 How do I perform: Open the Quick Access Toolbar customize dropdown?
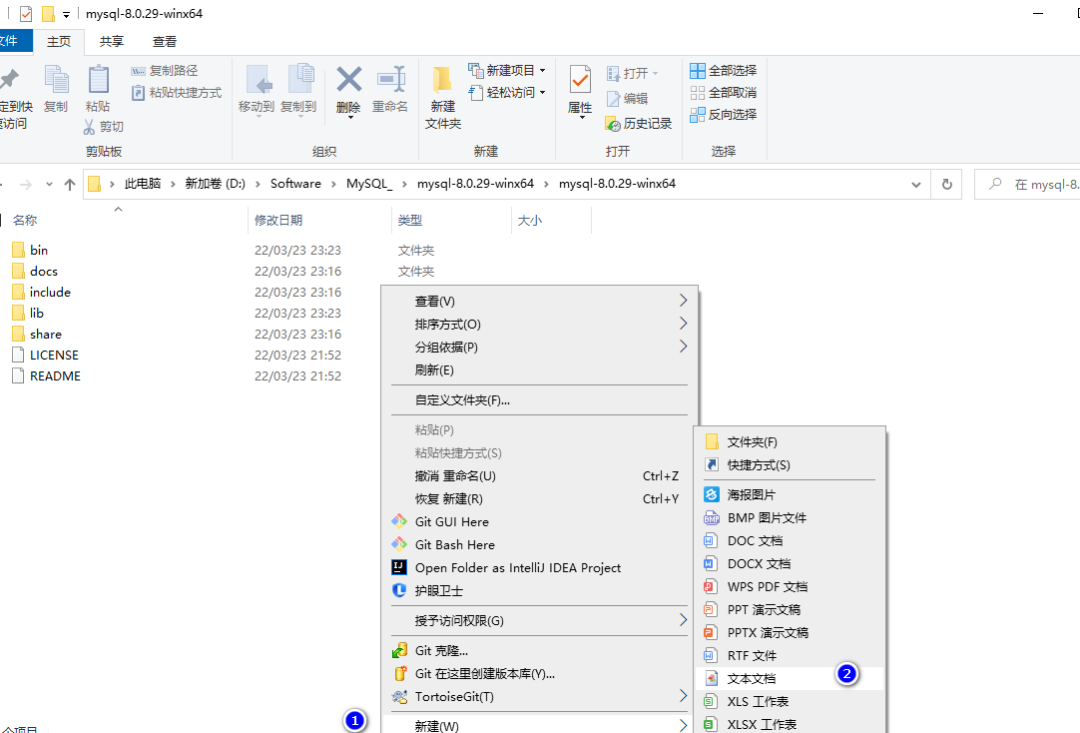point(66,14)
